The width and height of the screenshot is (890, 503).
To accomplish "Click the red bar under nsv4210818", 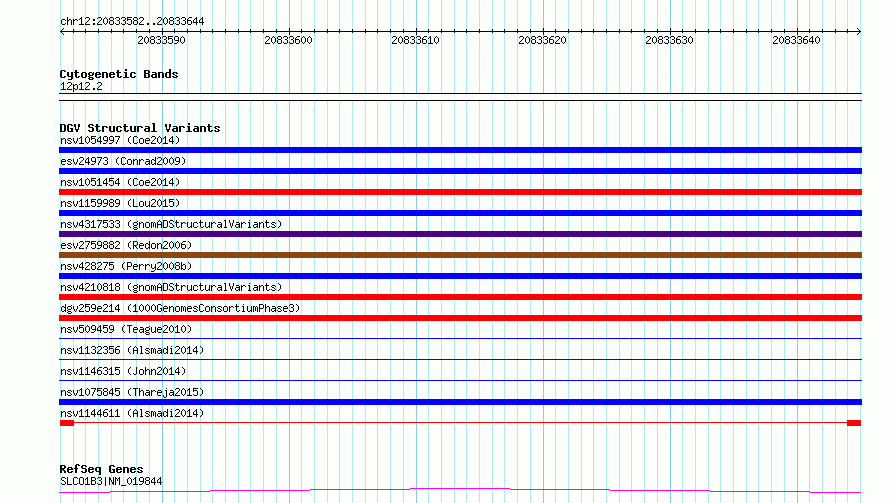I will [460, 297].
